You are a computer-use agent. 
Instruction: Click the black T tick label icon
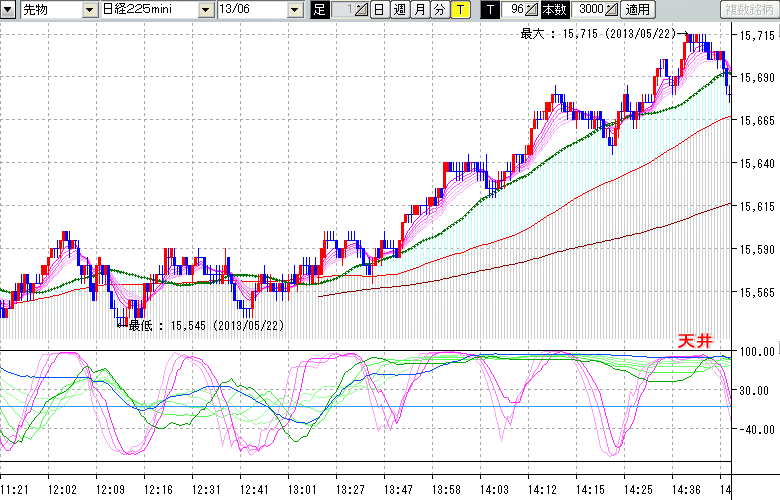point(489,10)
